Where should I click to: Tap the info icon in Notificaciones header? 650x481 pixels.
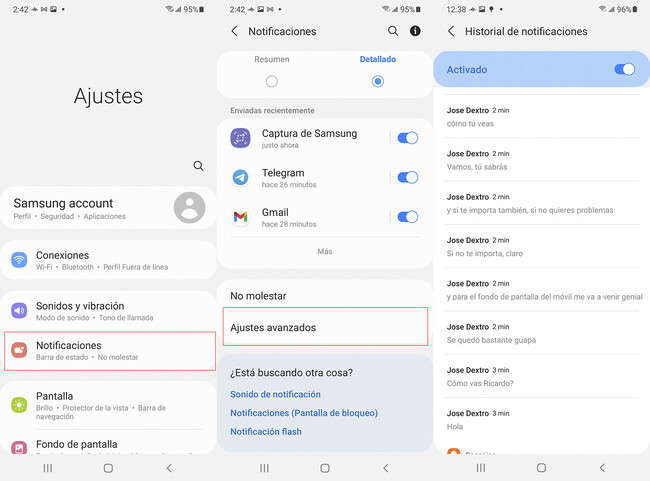click(x=415, y=31)
